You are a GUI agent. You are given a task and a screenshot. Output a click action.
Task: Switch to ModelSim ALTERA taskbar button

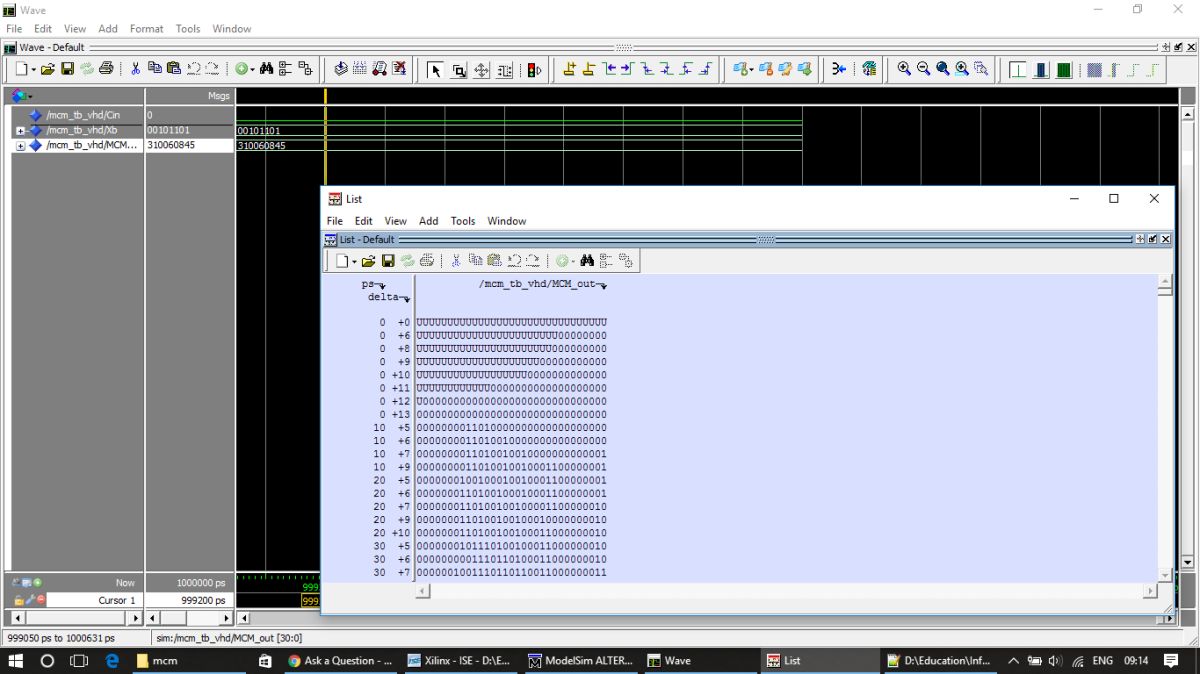tap(581, 661)
